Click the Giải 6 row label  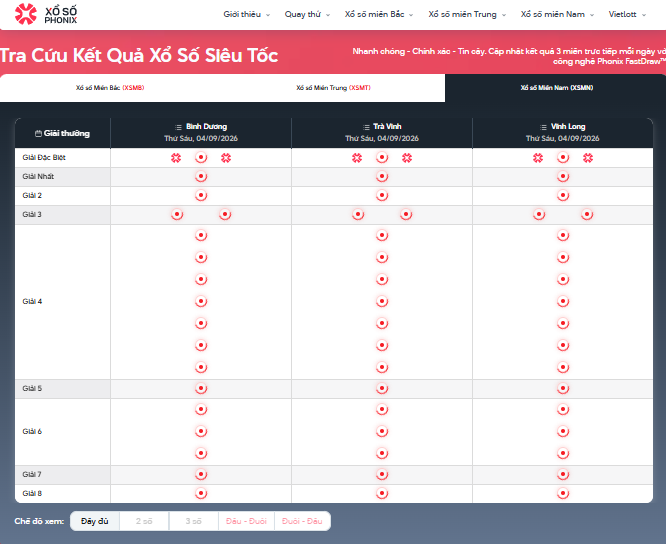(32, 431)
